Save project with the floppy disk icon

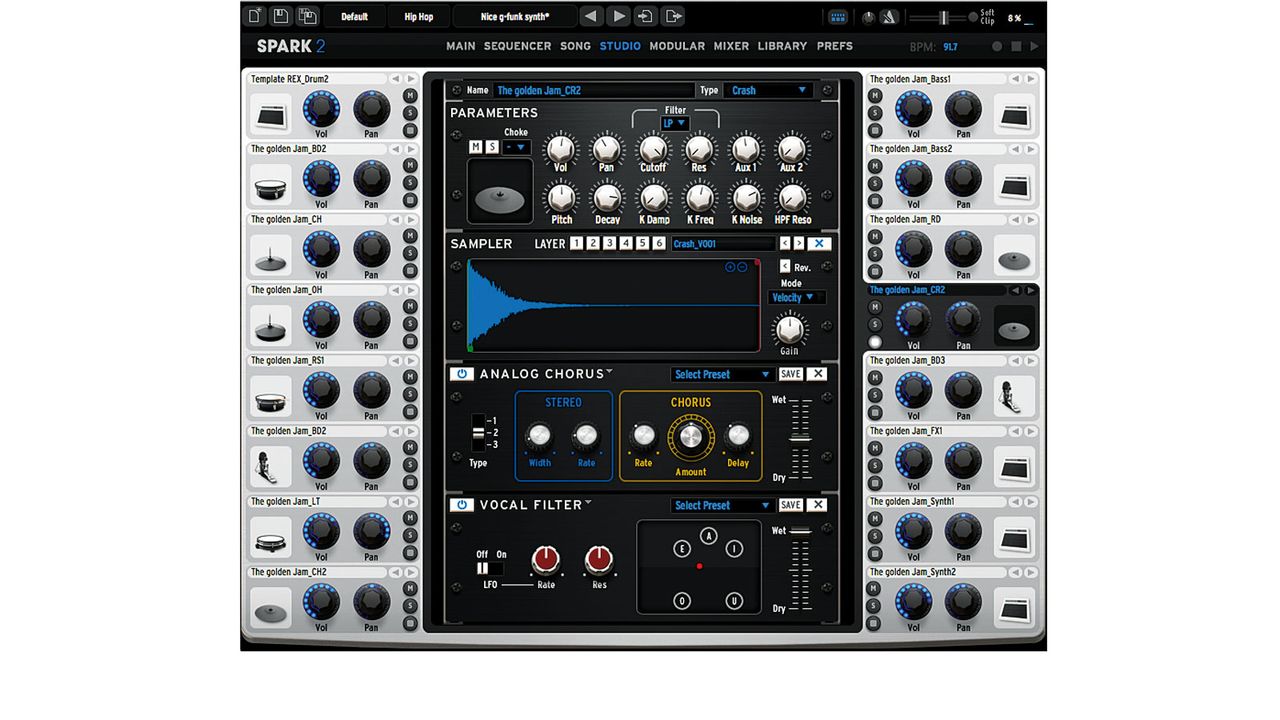coord(281,16)
